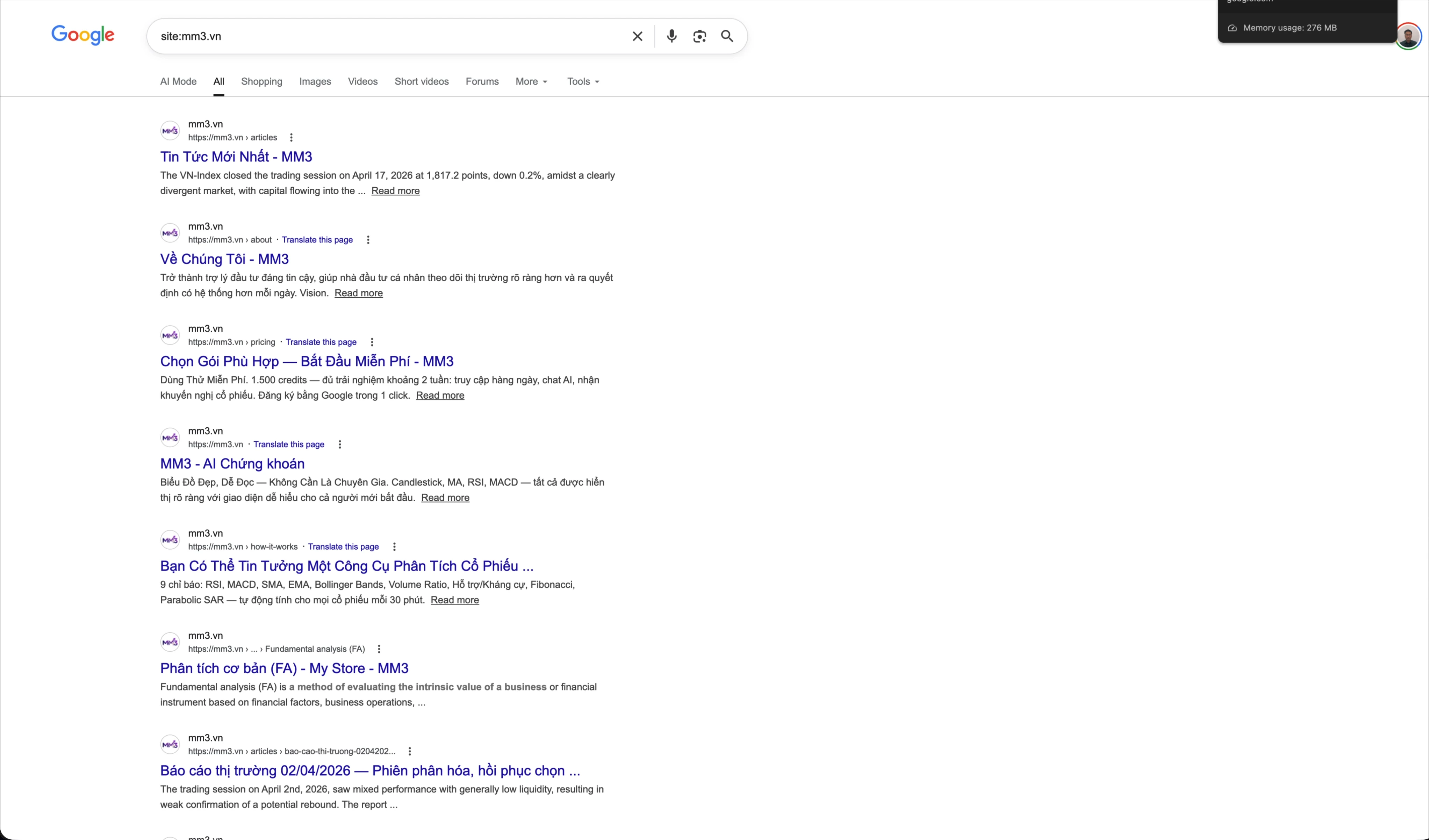1429x840 pixels.
Task: Click Translate this page for the about result
Action: click(317, 239)
